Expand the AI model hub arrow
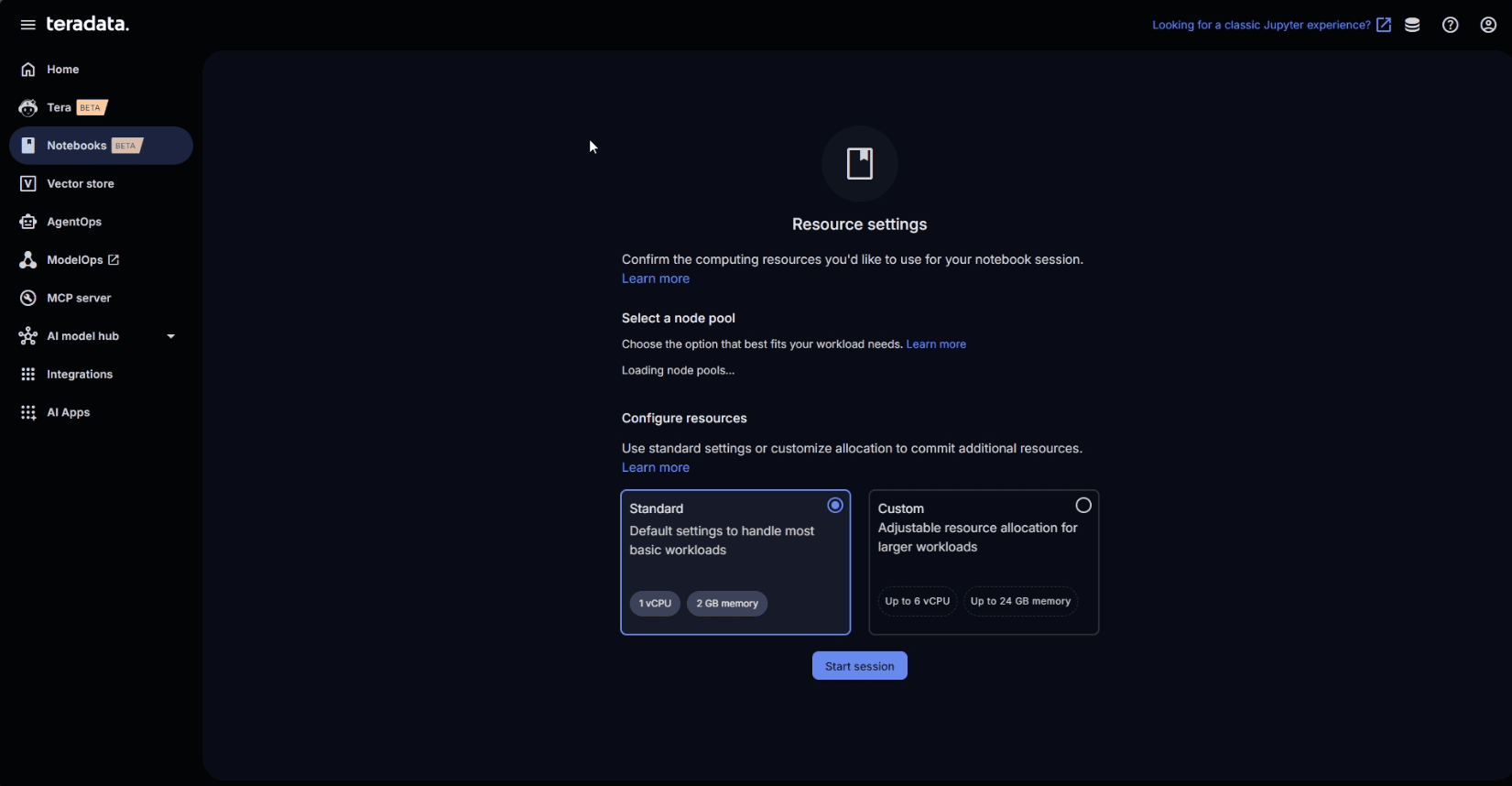1512x786 pixels. tap(170, 336)
